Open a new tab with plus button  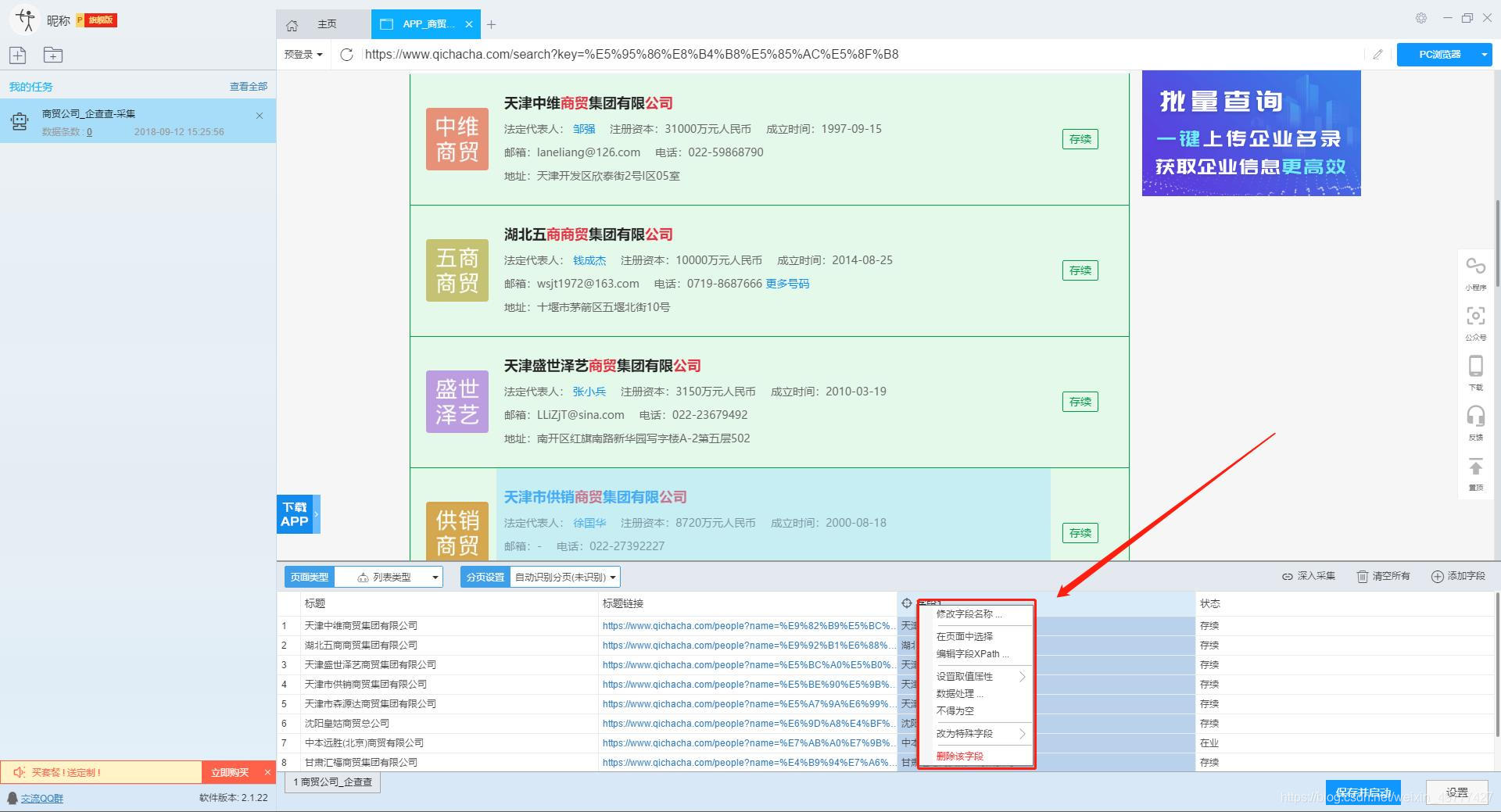tap(491, 25)
